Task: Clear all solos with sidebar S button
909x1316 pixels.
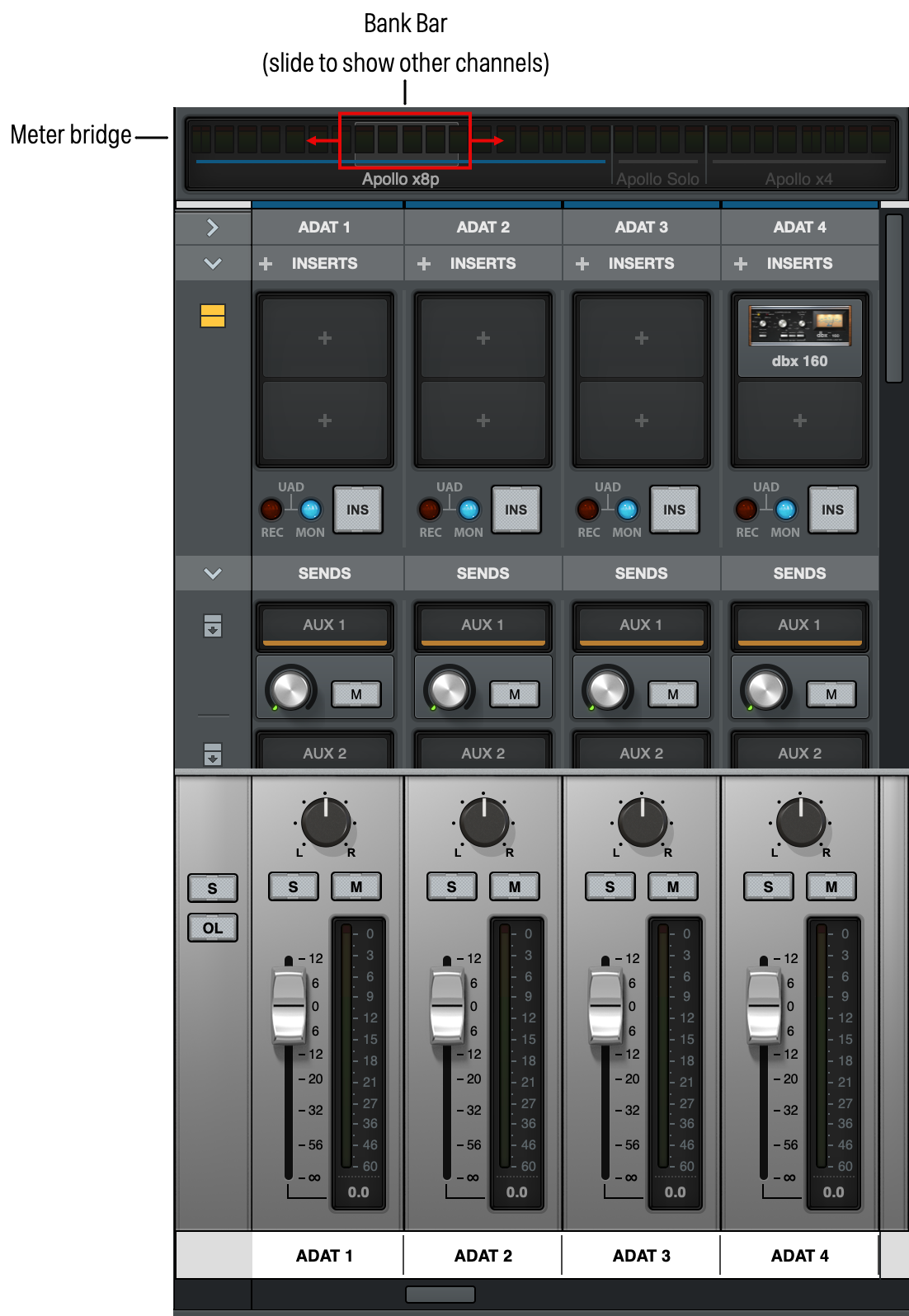Action: click(213, 888)
